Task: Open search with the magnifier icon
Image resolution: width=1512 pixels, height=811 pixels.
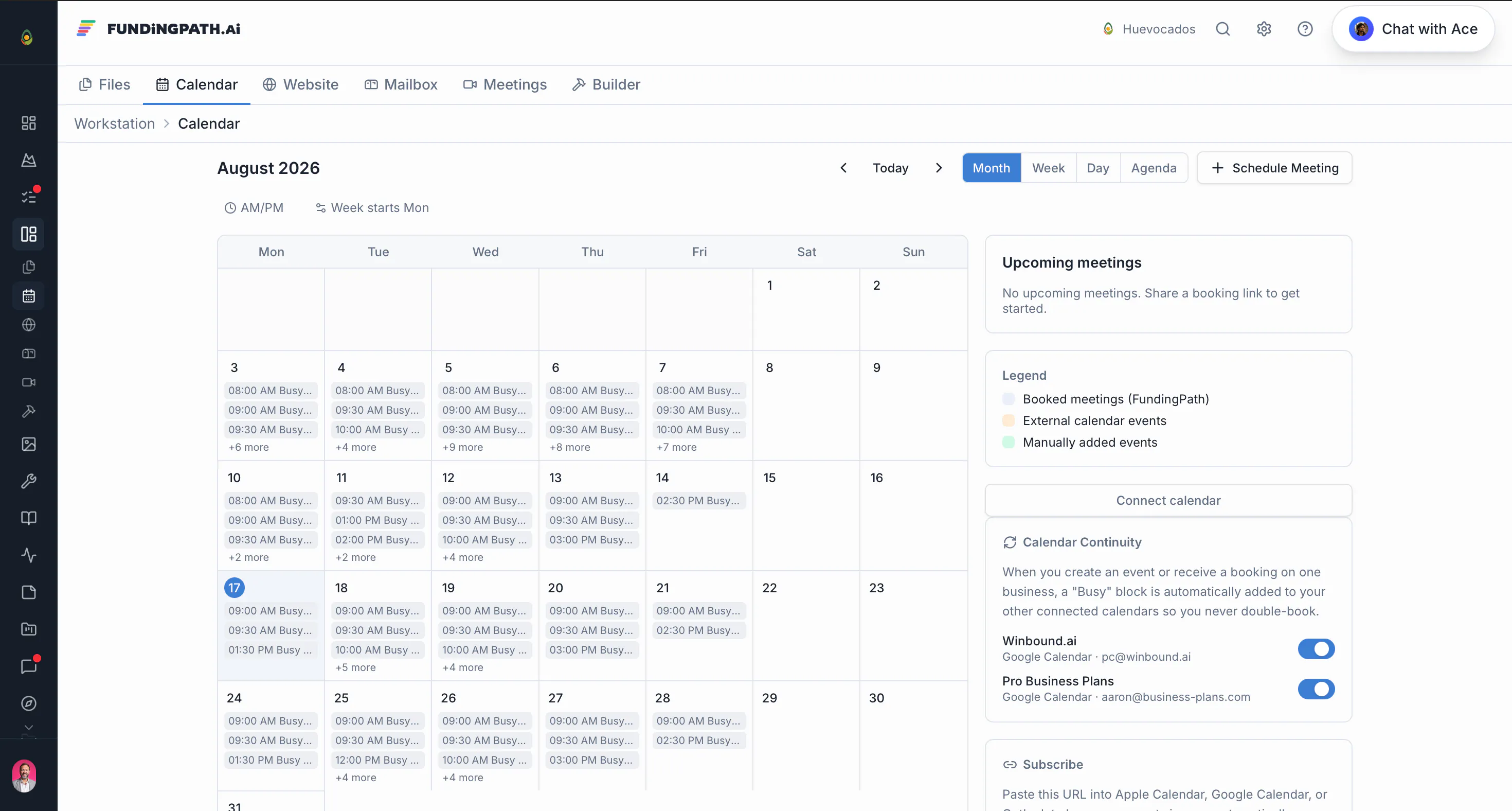Action: pyautogui.click(x=1222, y=29)
